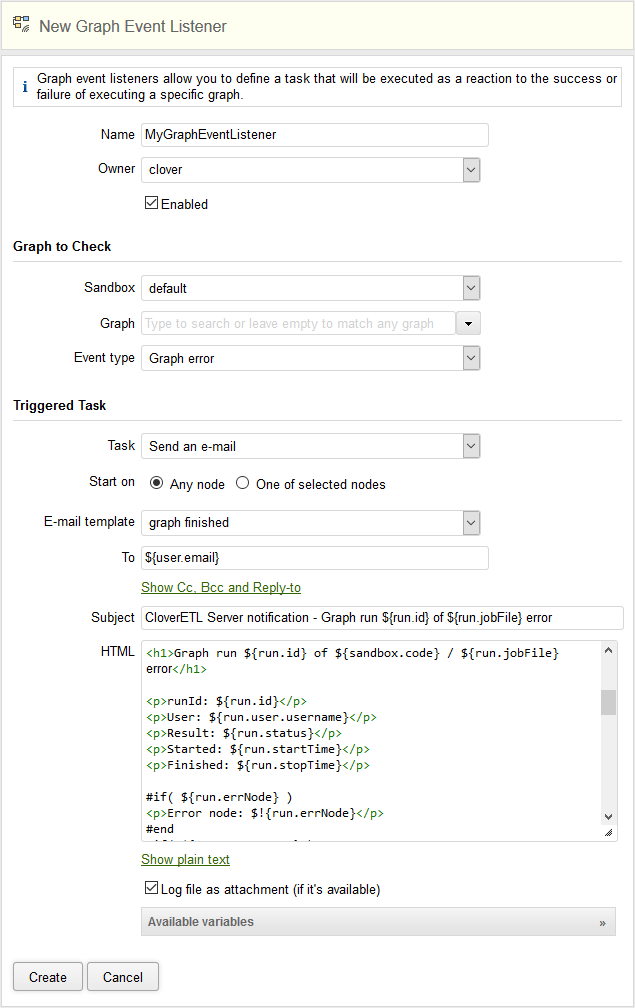Uncheck Log file as attachment
The width and height of the screenshot is (635, 1008).
click(152, 888)
